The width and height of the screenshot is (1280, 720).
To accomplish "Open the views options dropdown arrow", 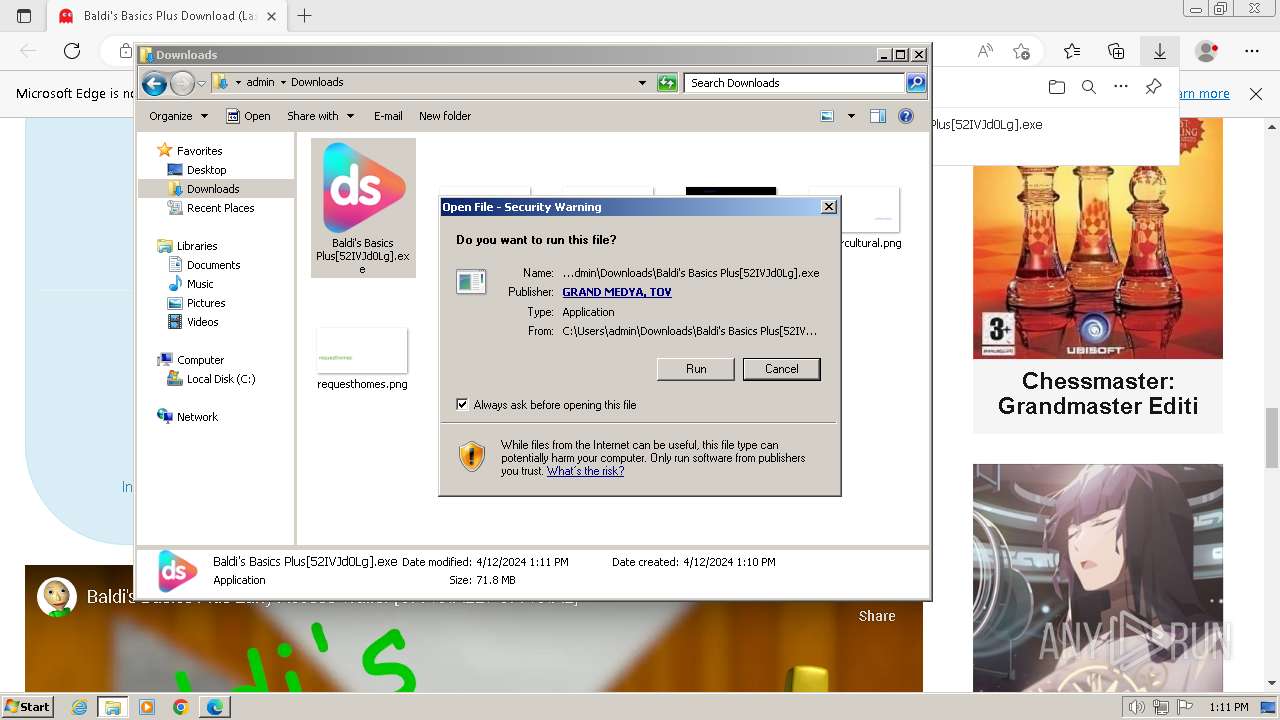I will (x=851, y=116).
